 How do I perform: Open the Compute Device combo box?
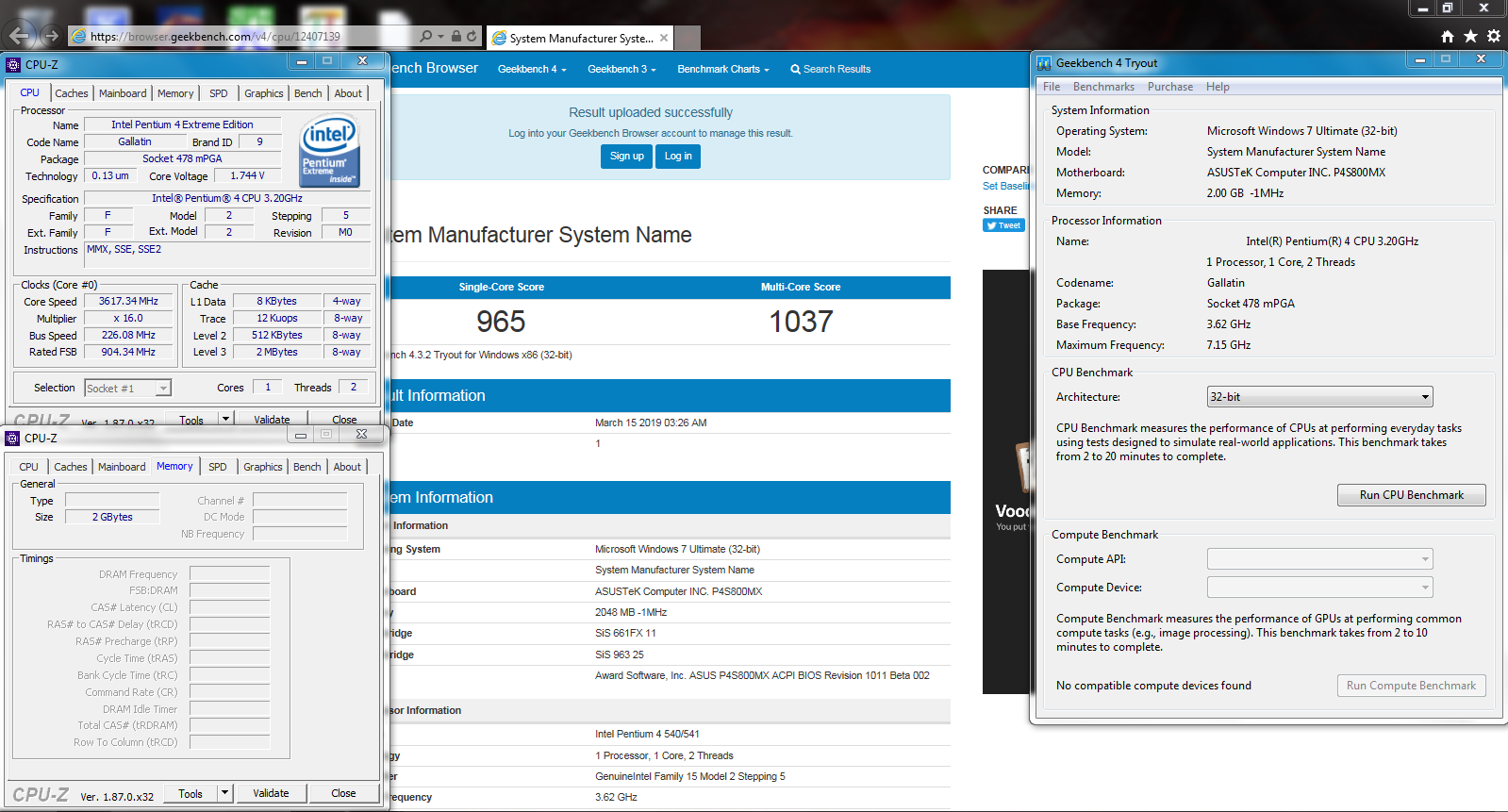[x=1319, y=588]
